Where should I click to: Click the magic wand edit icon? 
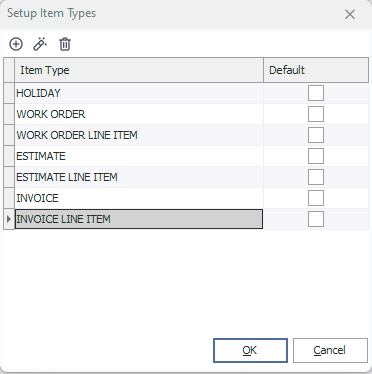pos(40,44)
